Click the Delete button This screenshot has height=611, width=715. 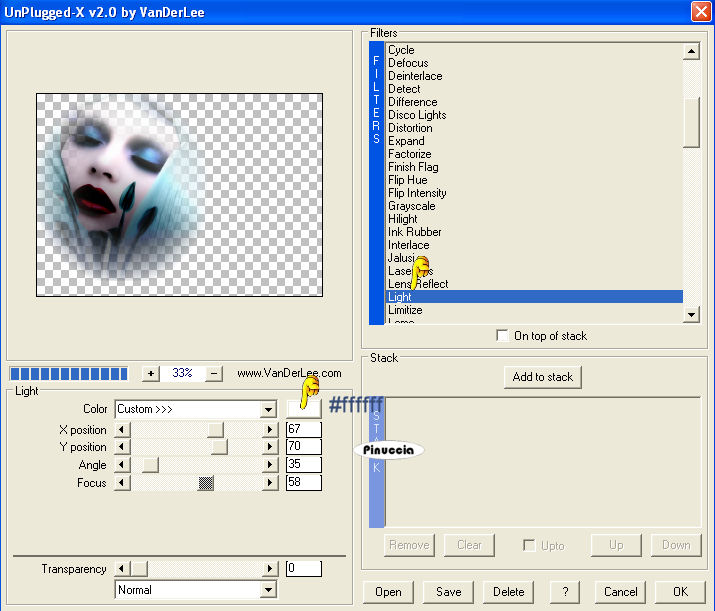(508, 592)
